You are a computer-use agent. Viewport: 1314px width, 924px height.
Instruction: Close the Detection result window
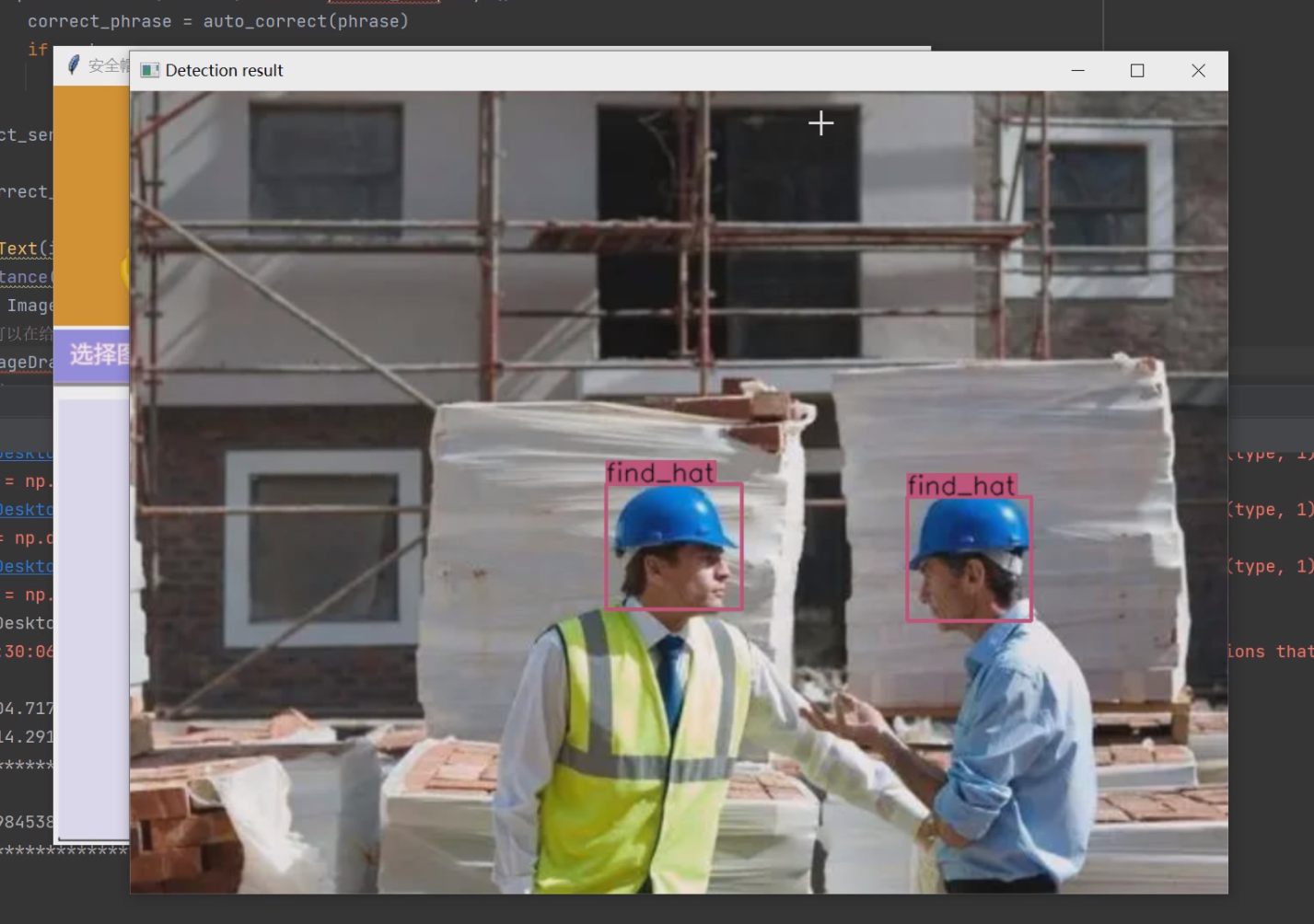tap(1198, 71)
